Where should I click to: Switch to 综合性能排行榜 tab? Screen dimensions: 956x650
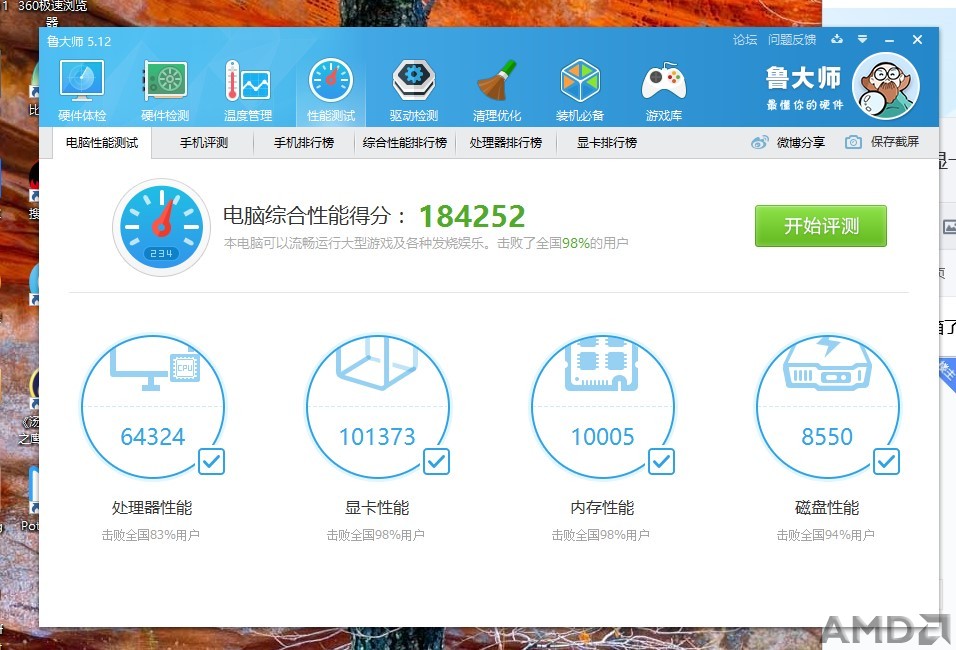[405, 143]
